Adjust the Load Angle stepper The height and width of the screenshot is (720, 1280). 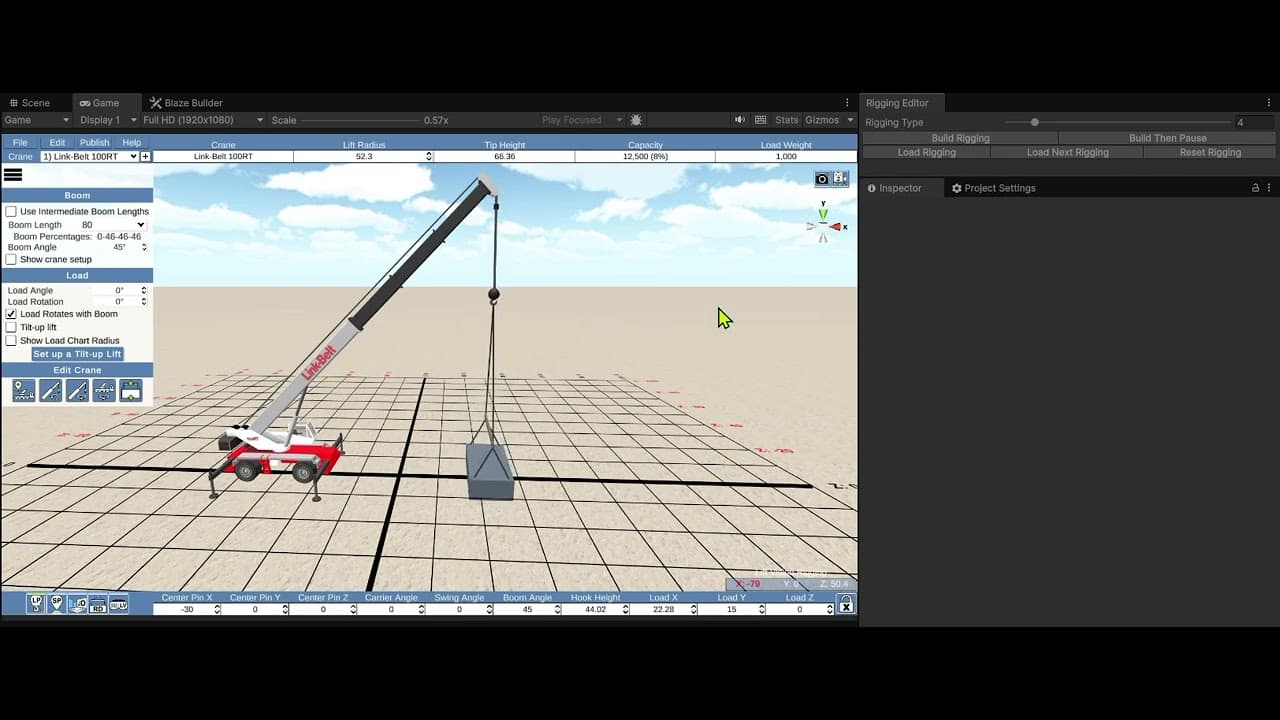[x=144, y=291]
